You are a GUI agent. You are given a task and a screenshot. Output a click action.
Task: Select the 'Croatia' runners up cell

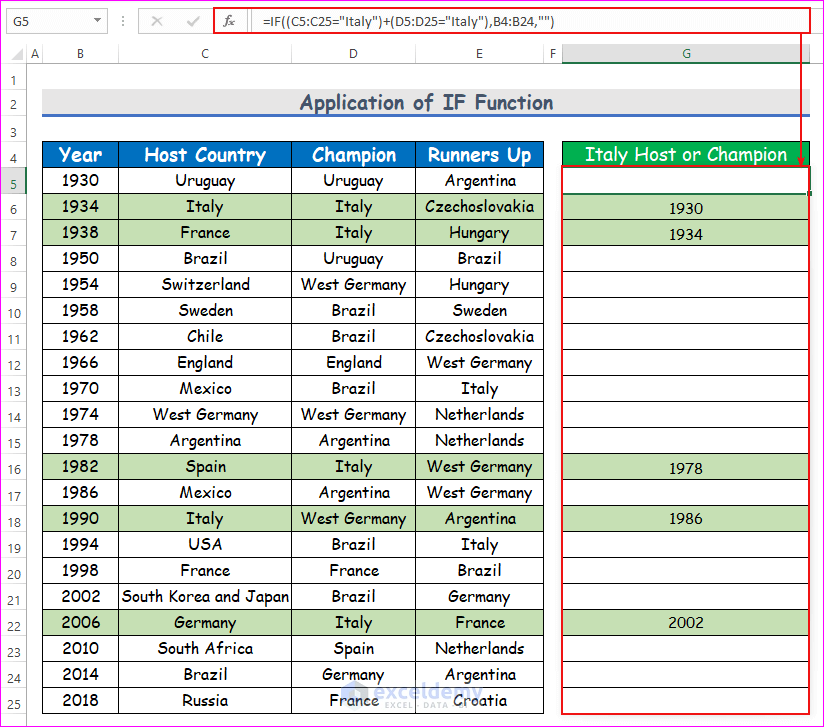(x=479, y=700)
